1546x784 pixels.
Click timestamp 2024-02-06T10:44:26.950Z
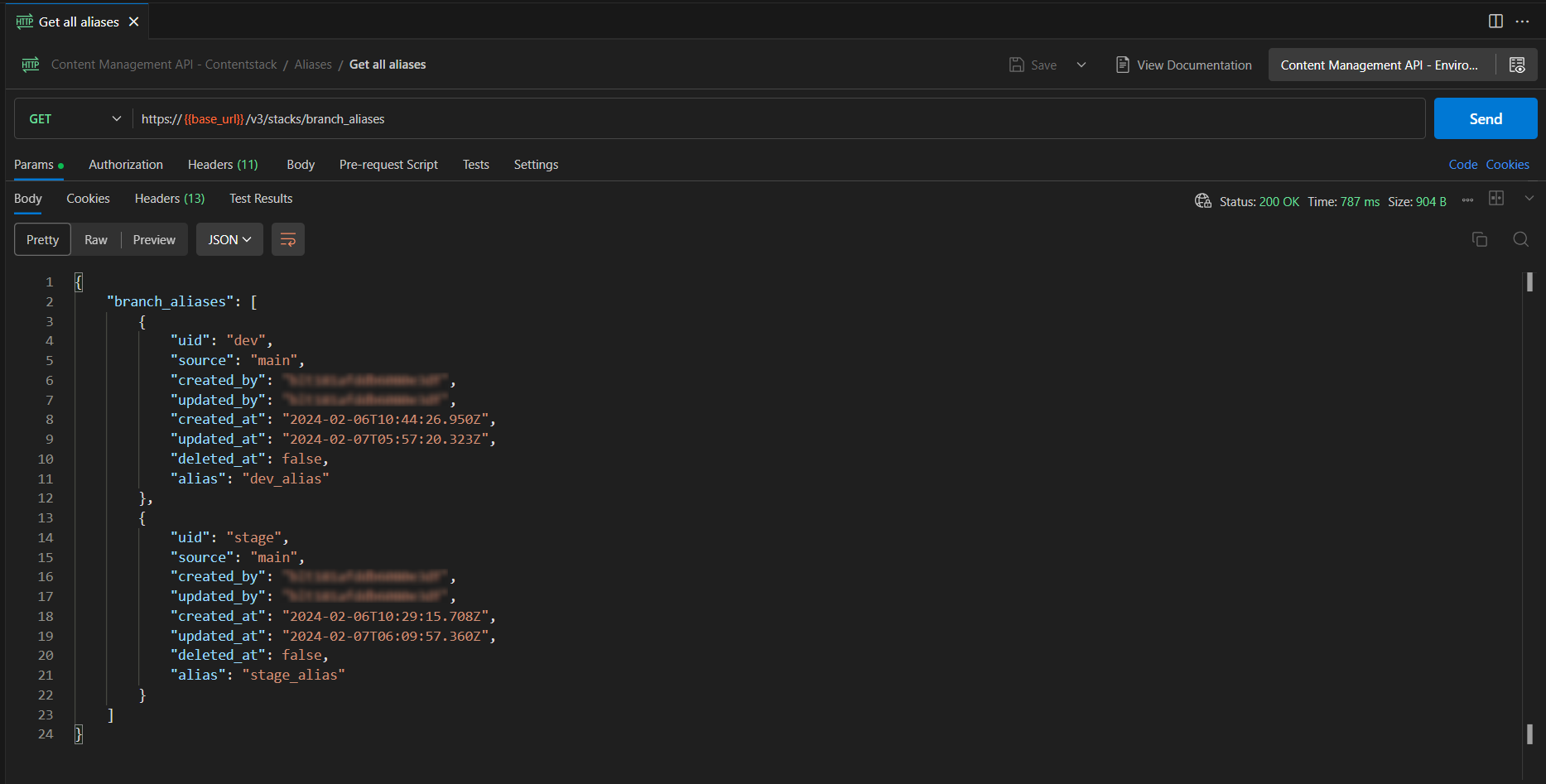click(x=386, y=419)
